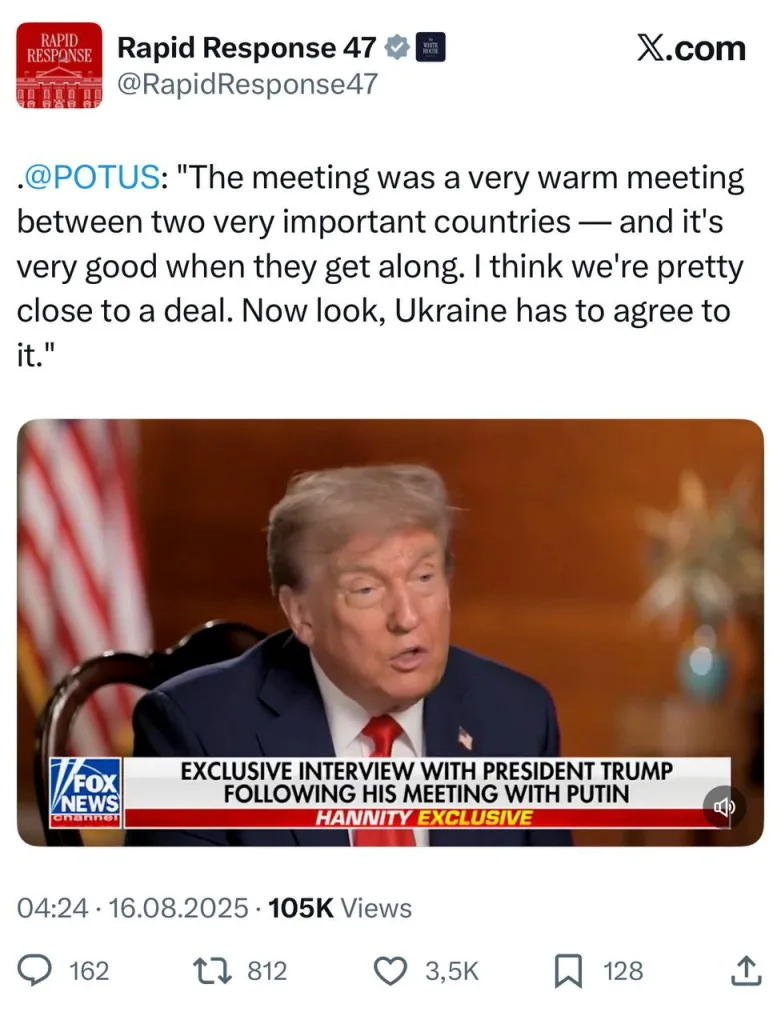This screenshot has height=1024, width=781.
Task: Click the 162 replies count
Action: (x=89, y=971)
